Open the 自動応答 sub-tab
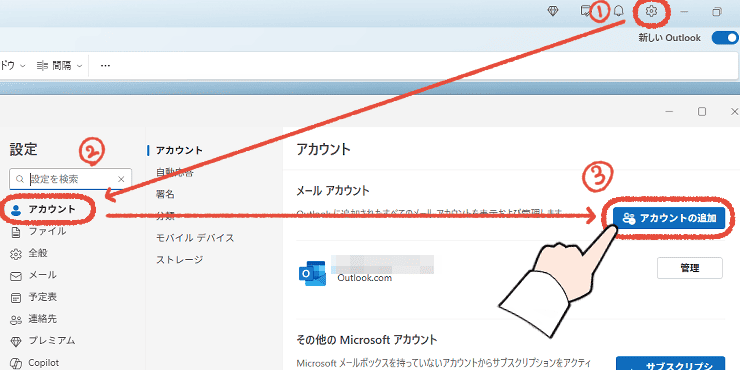This screenshot has width=740, height=370. 175,173
